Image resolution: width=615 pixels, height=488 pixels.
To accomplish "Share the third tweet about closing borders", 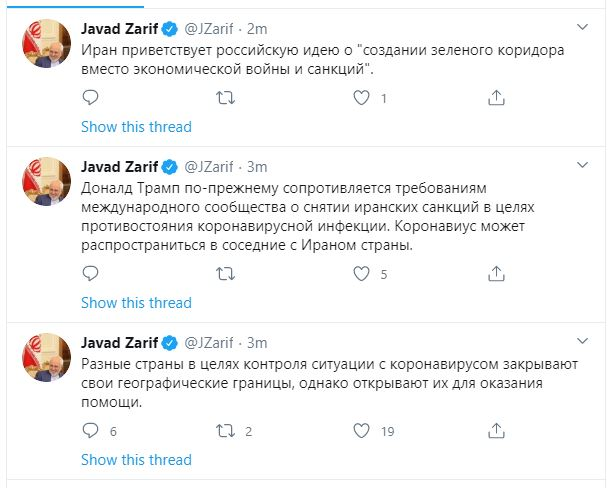I will pyautogui.click(x=496, y=431).
